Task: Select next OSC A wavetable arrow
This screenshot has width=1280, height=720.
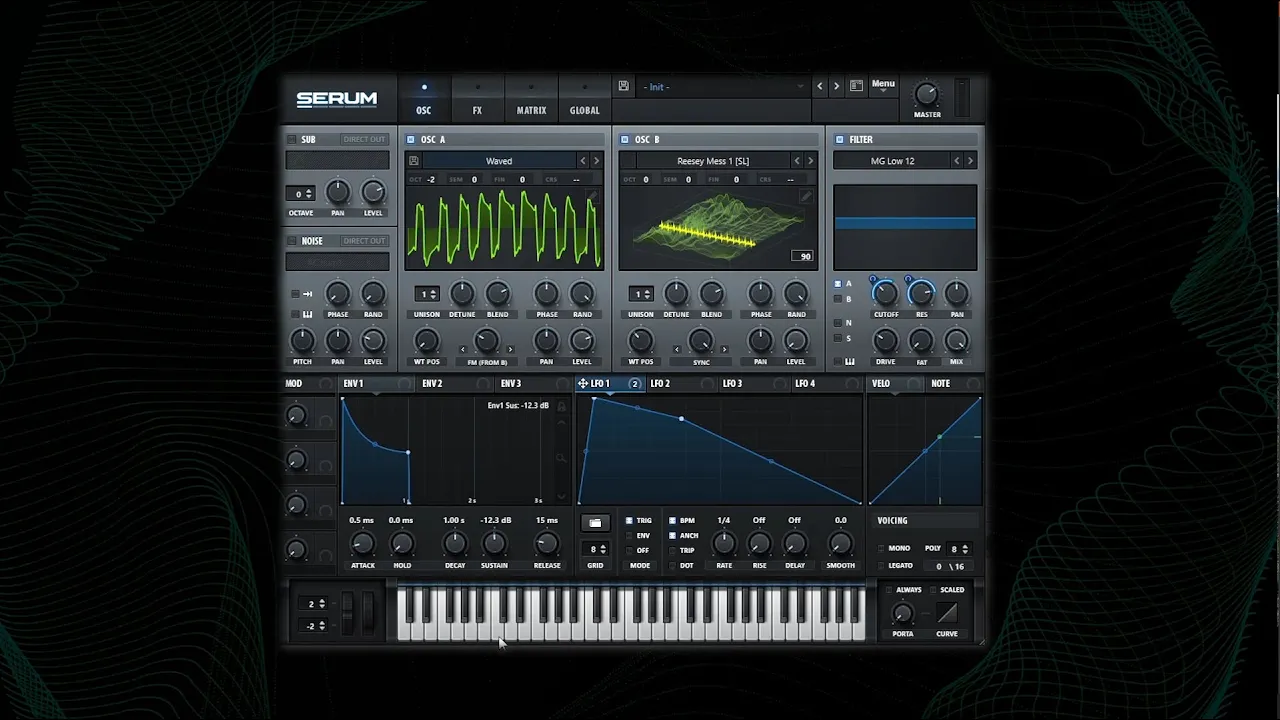Action: pos(597,161)
